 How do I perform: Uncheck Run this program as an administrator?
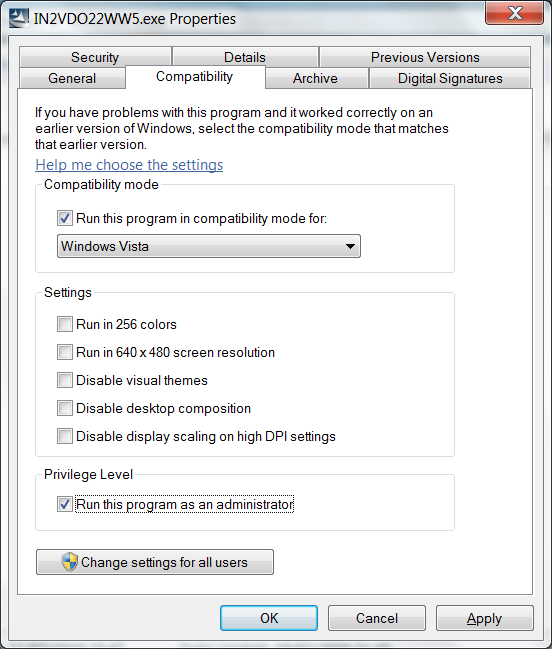pos(65,504)
